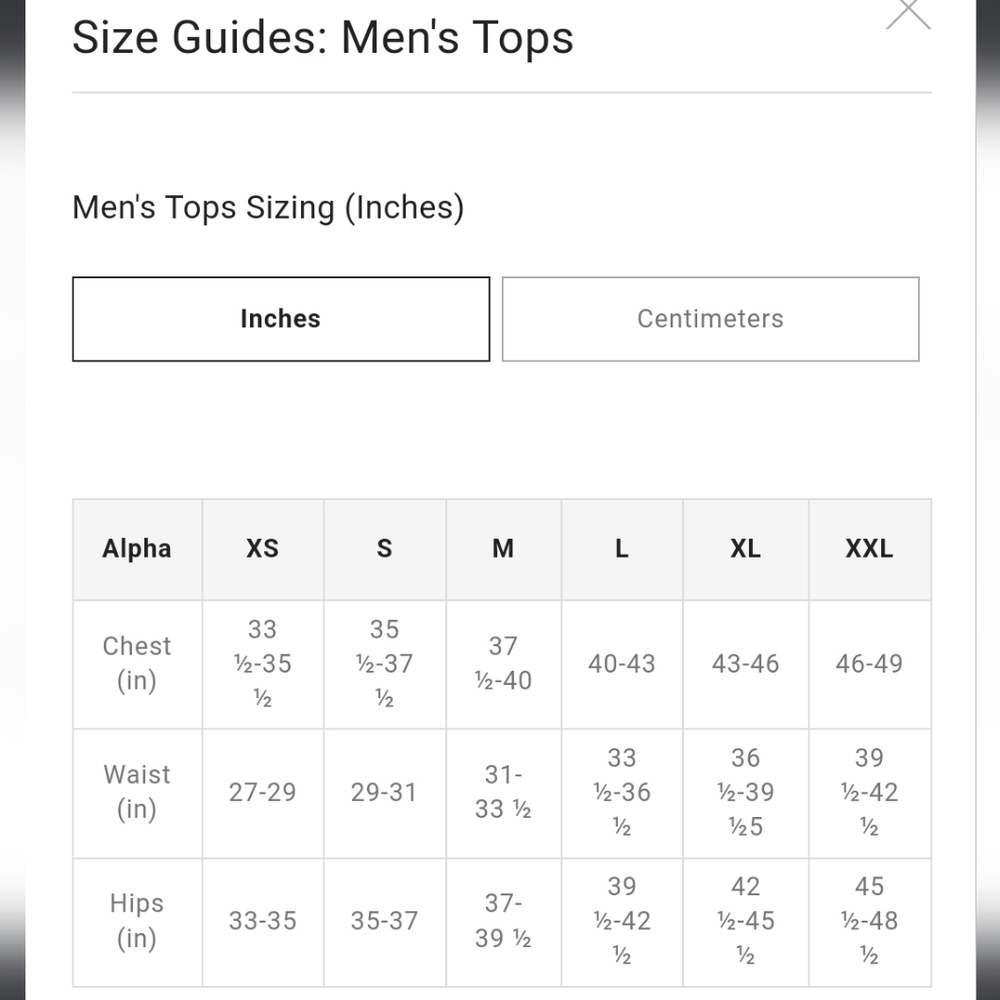Select the Inches unit button
Screen dimensions: 1000x1000
tap(281, 319)
